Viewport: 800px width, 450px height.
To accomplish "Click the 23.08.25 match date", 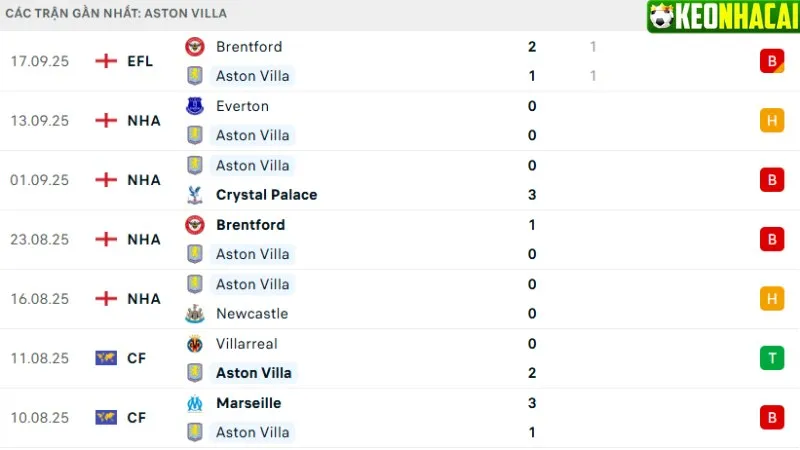I will pyautogui.click(x=39, y=239).
